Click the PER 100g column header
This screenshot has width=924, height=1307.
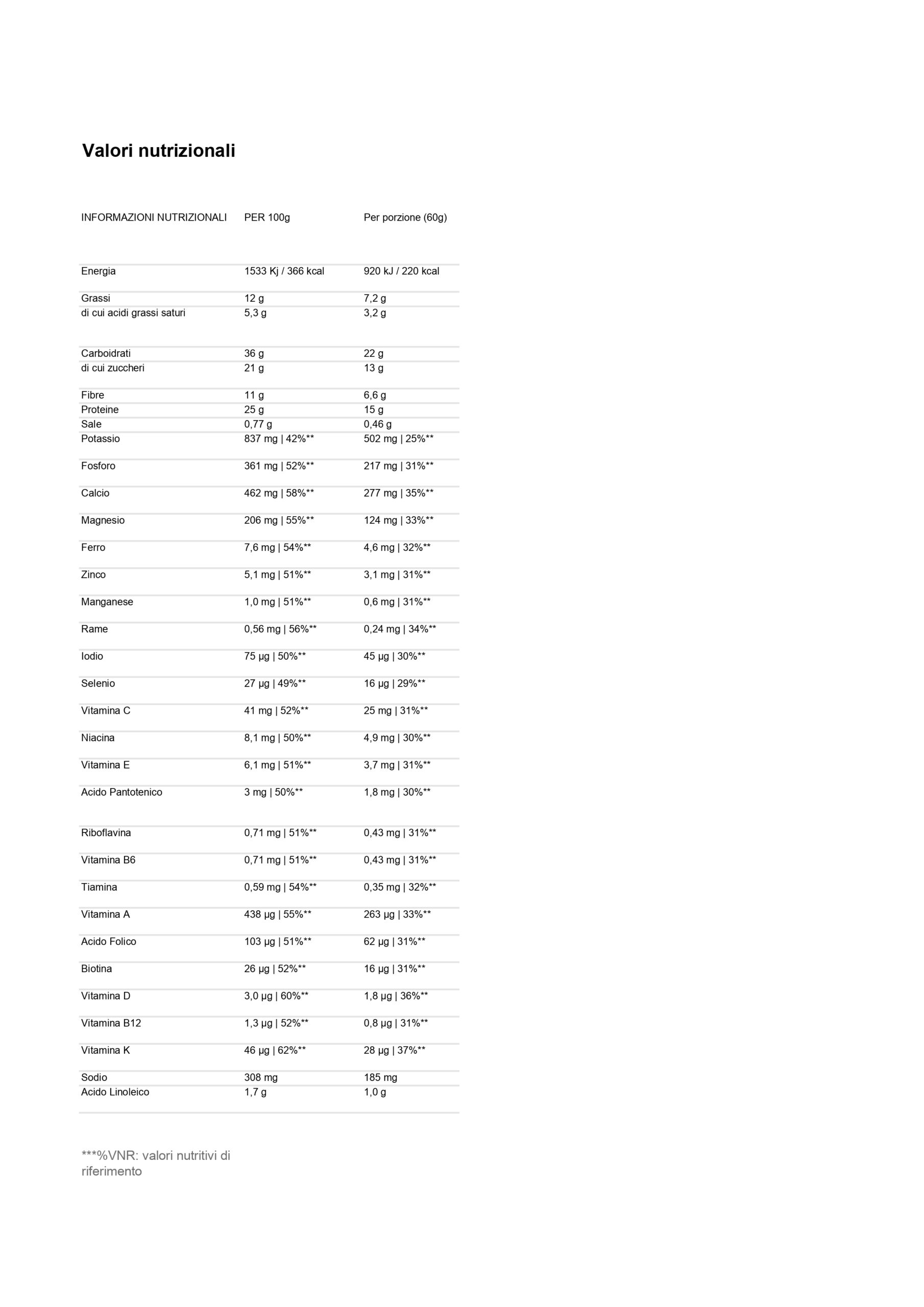[x=267, y=217]
